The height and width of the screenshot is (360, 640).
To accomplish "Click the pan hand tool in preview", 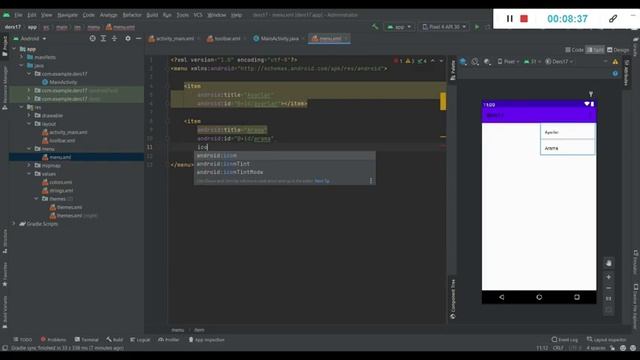I will point(608,263).
